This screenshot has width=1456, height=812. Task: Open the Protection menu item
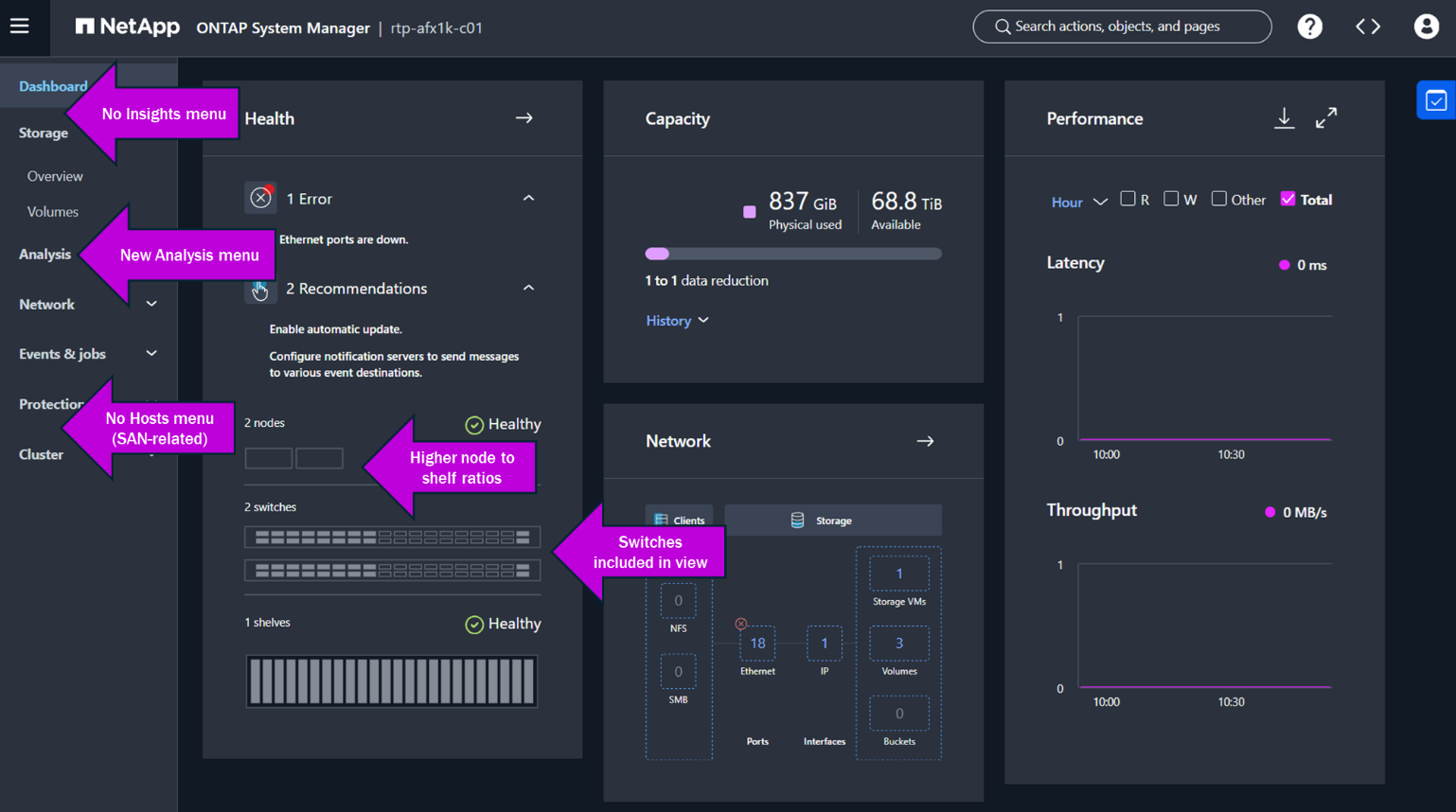click(51, 404)
